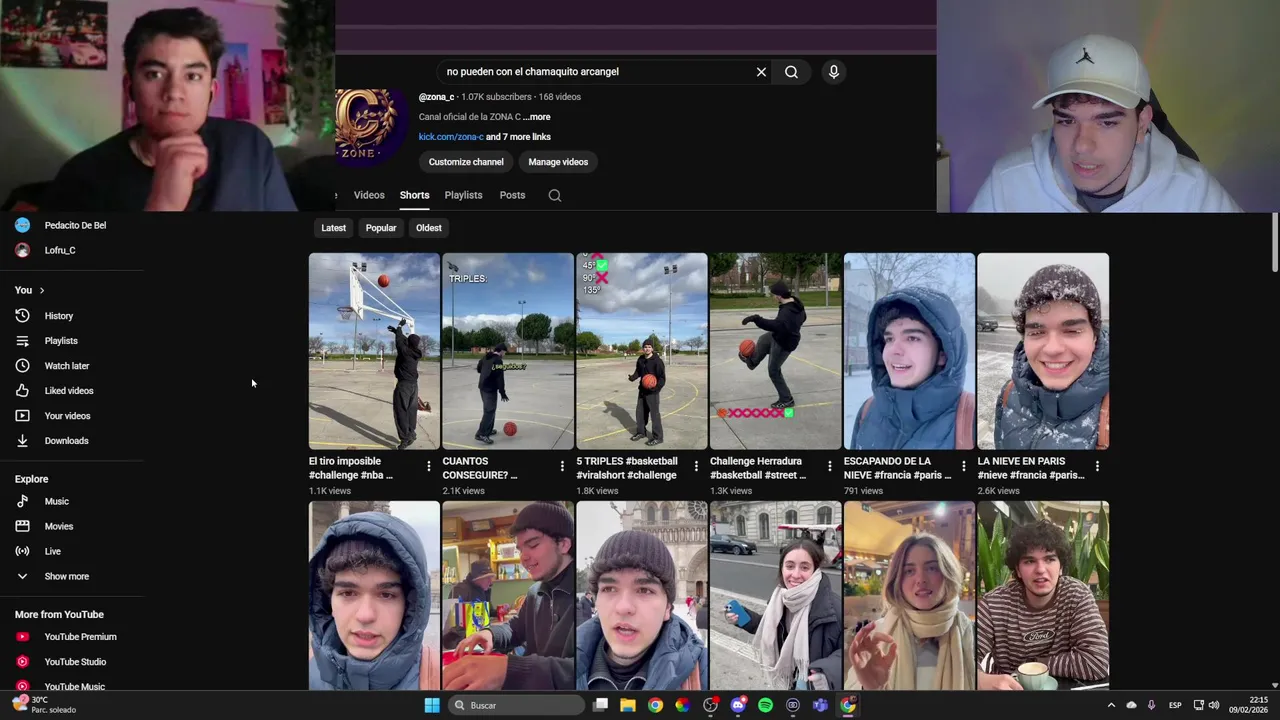Click the Customize channel button
This screenshot has width=1280, height=720.
coord(466,162)
